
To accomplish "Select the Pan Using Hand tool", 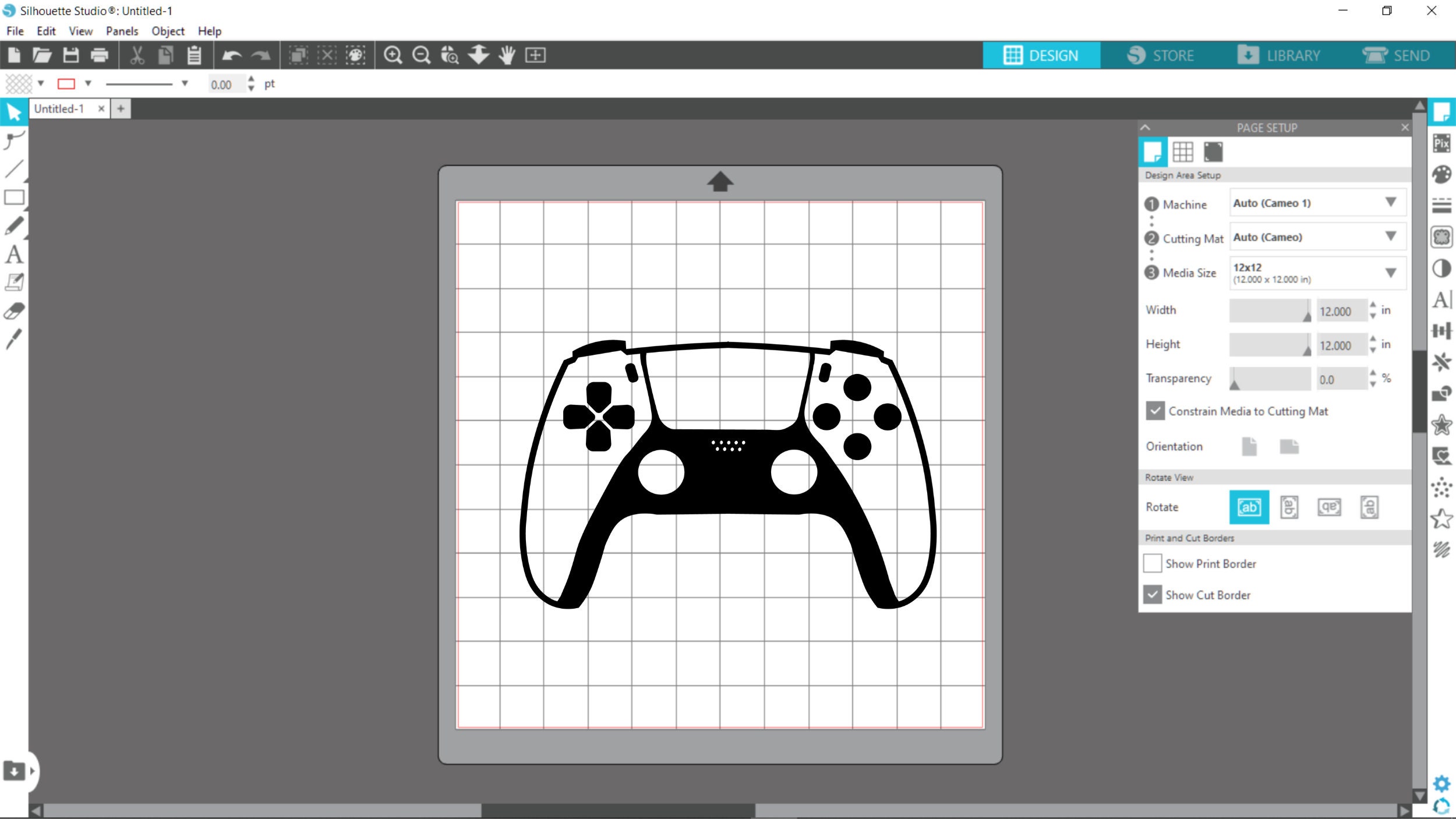I will coord(506,55).
